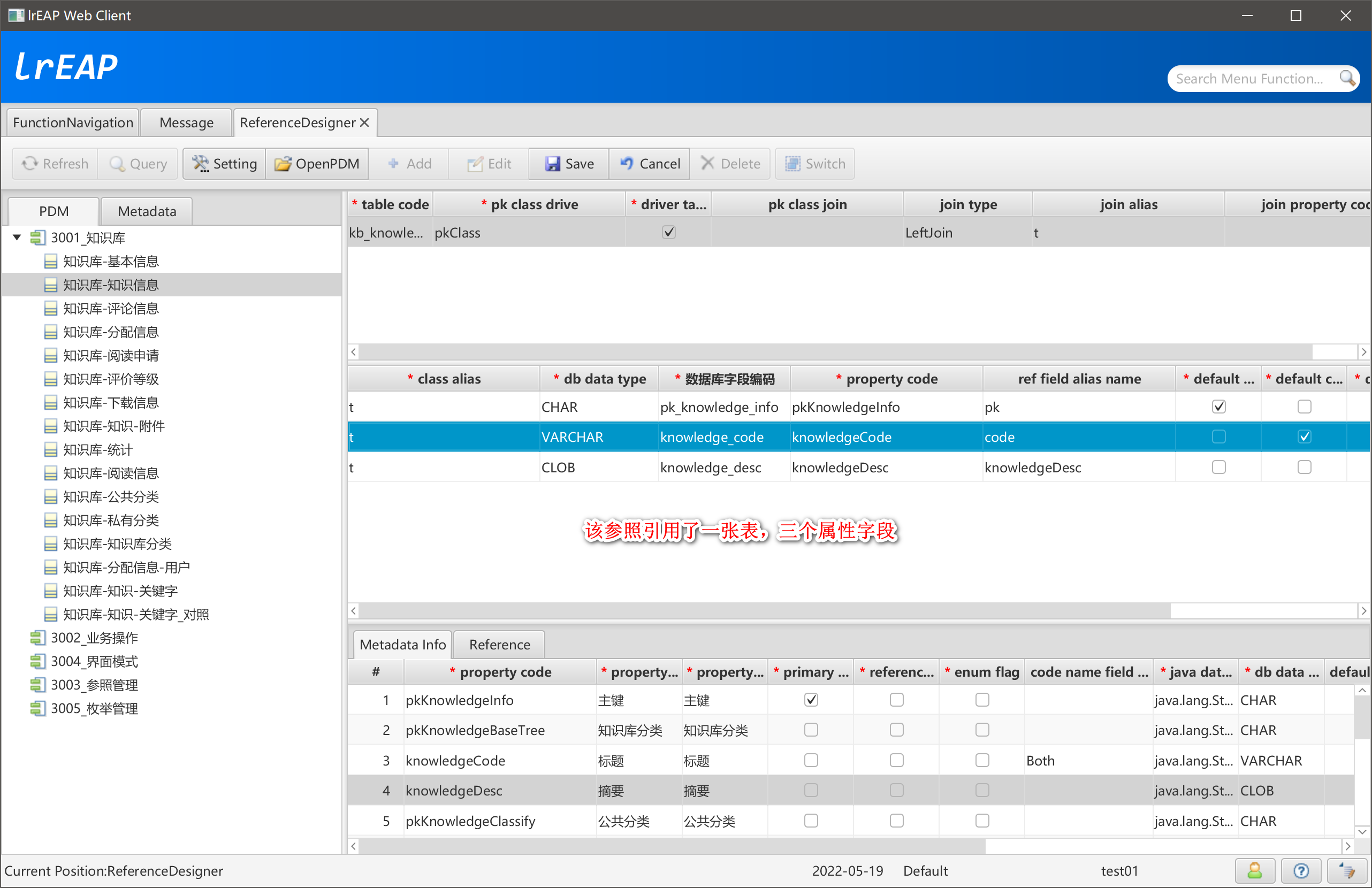Click the Edit toolbar button
Image resolution: width=1372 pixels, height=888 pixels.
coord(489,164)
